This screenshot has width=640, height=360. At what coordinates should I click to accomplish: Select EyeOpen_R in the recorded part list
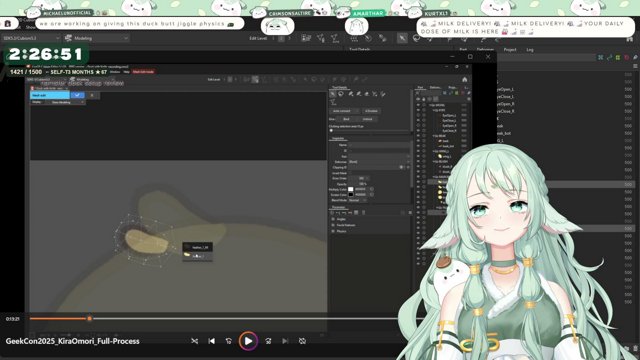tap(449, 126)
